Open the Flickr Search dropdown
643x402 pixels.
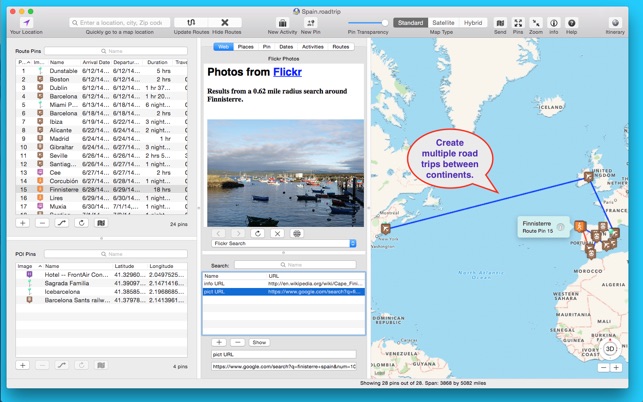point(284,243)
